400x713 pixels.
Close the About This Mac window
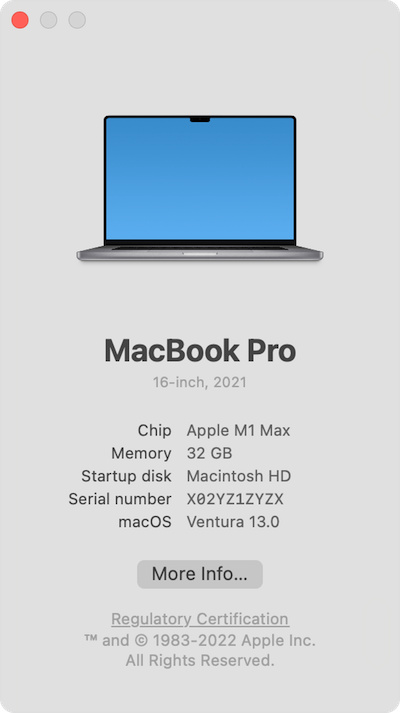click(x=20, y=20)
